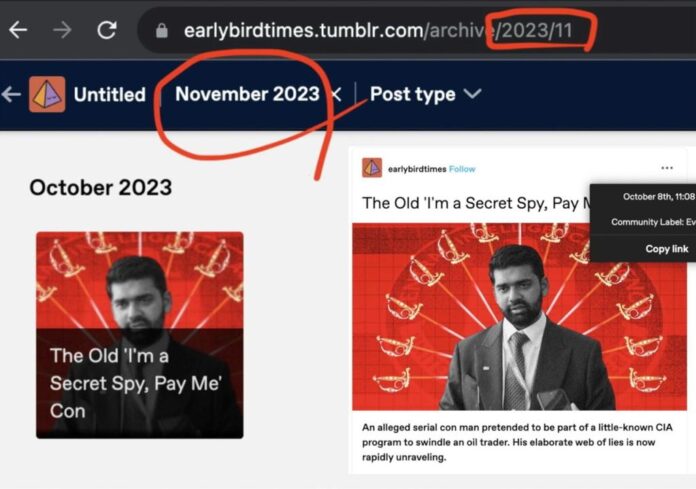The image size is (696, 489).
Task: Click the padlock site info icon
Action: (x=162, y=31)
